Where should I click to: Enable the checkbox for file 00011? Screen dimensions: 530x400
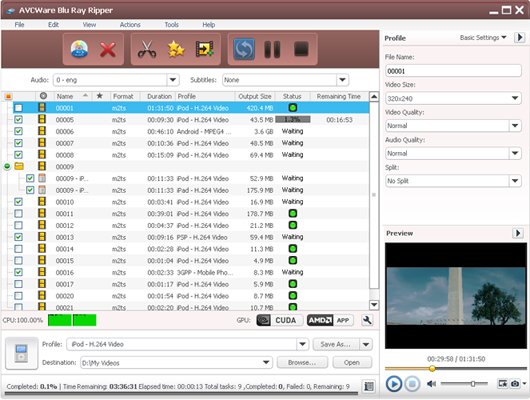[18, 214]
